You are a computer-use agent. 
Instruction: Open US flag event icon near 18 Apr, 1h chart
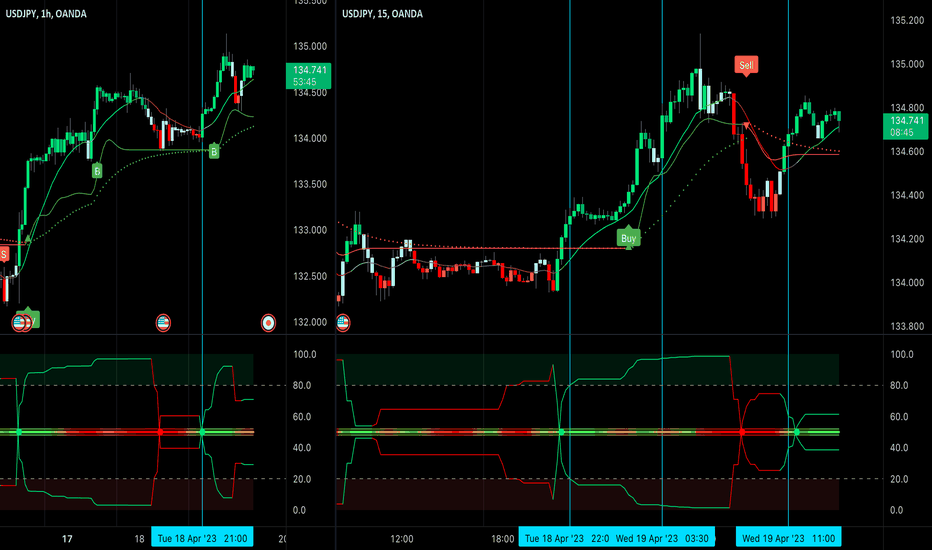[x=163, y=323]
